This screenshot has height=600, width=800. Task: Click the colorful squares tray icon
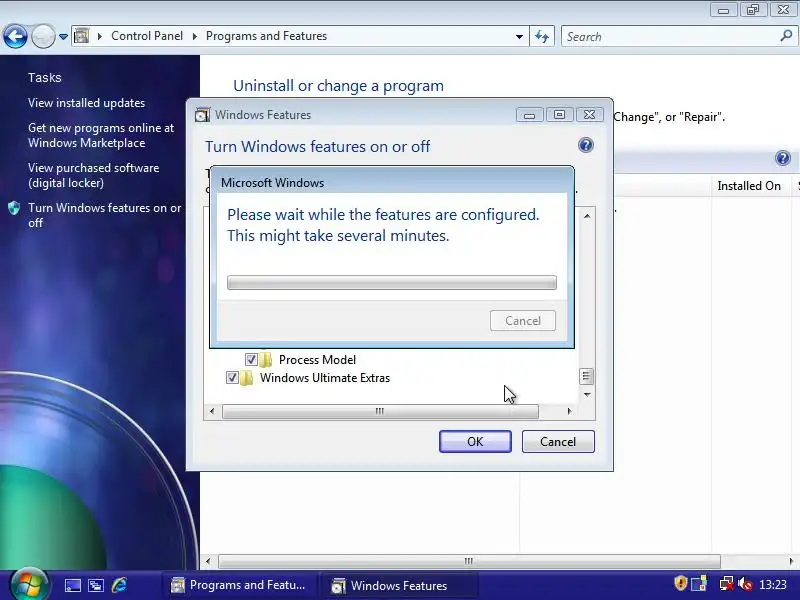(699, 583)
